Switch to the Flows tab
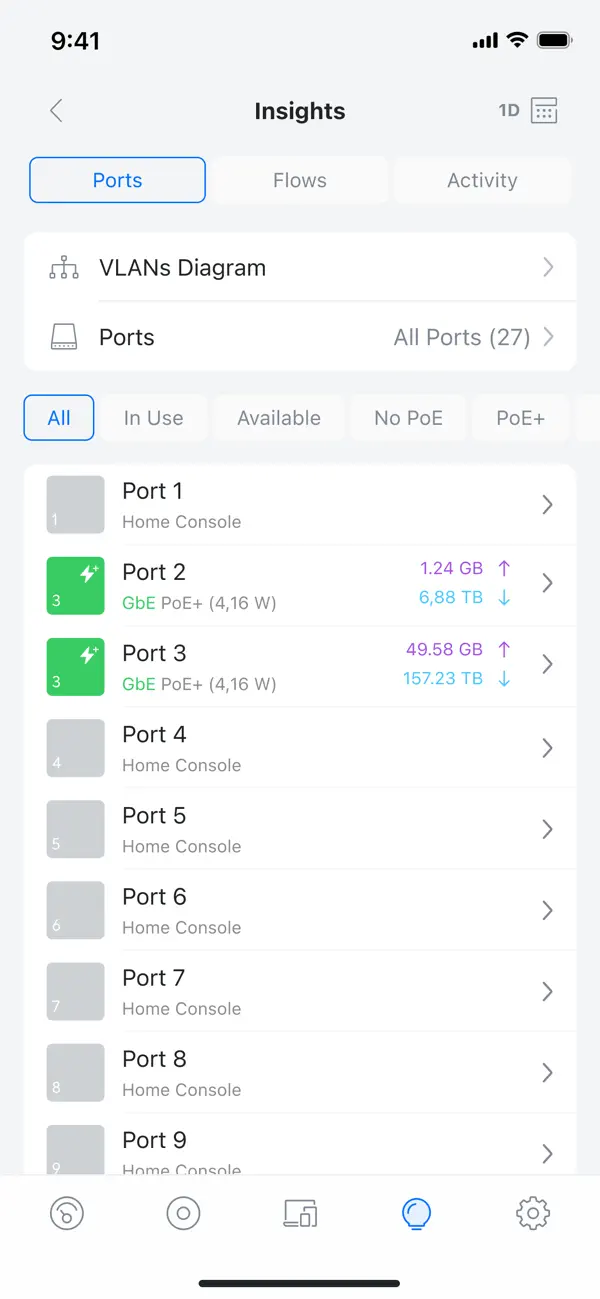Viewport: 600px width, 1299px height. point(299,180)
